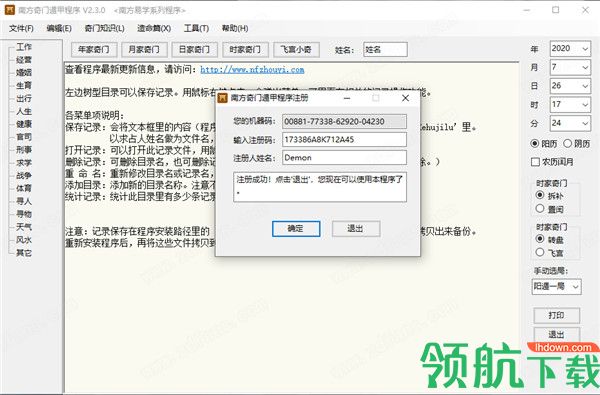Click the 打印 button
Viewport: 600px width, 395px height.
(x=557, y=315)
